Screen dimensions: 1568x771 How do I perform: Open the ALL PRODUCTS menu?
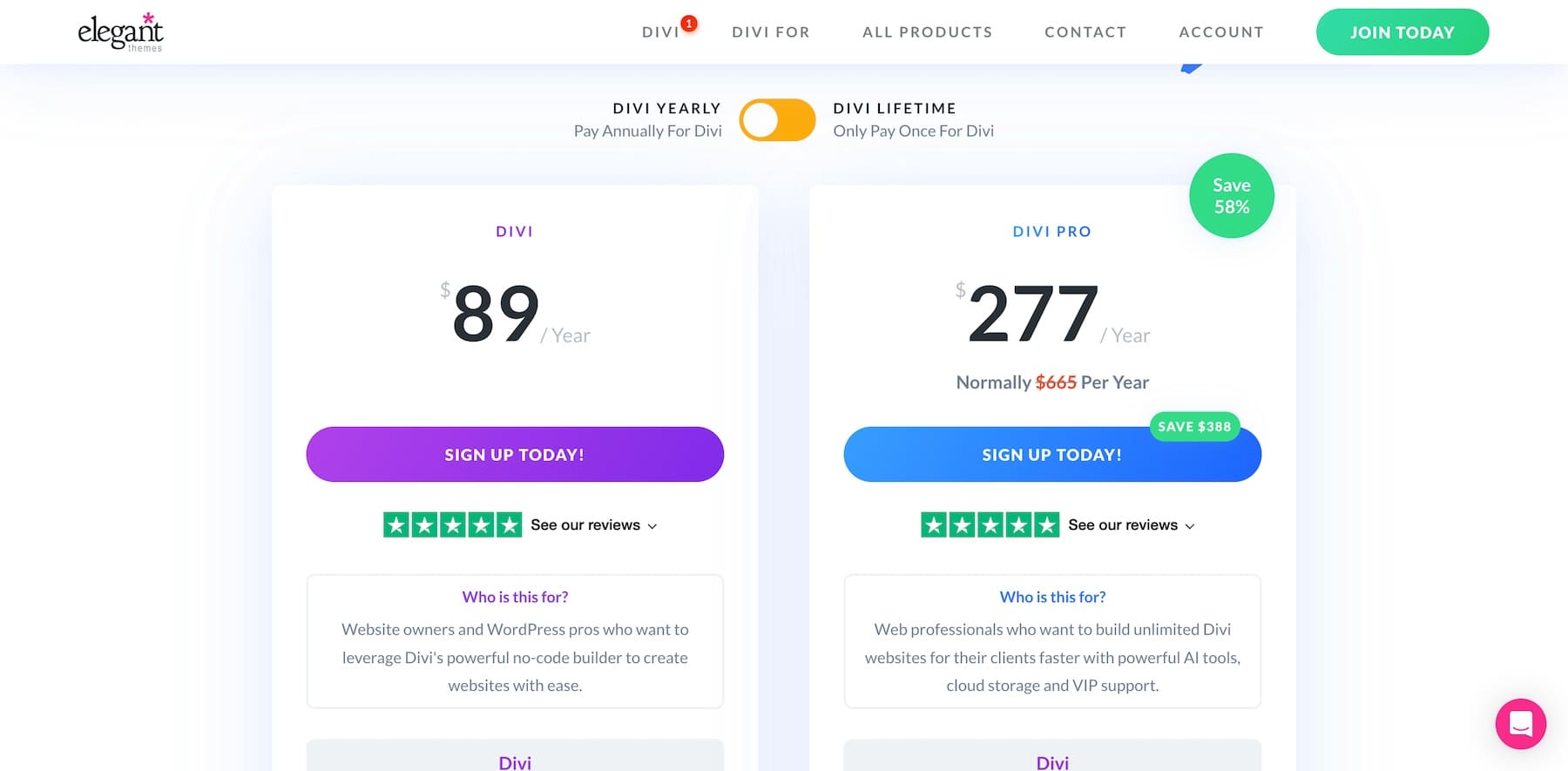tap(927, 31)
